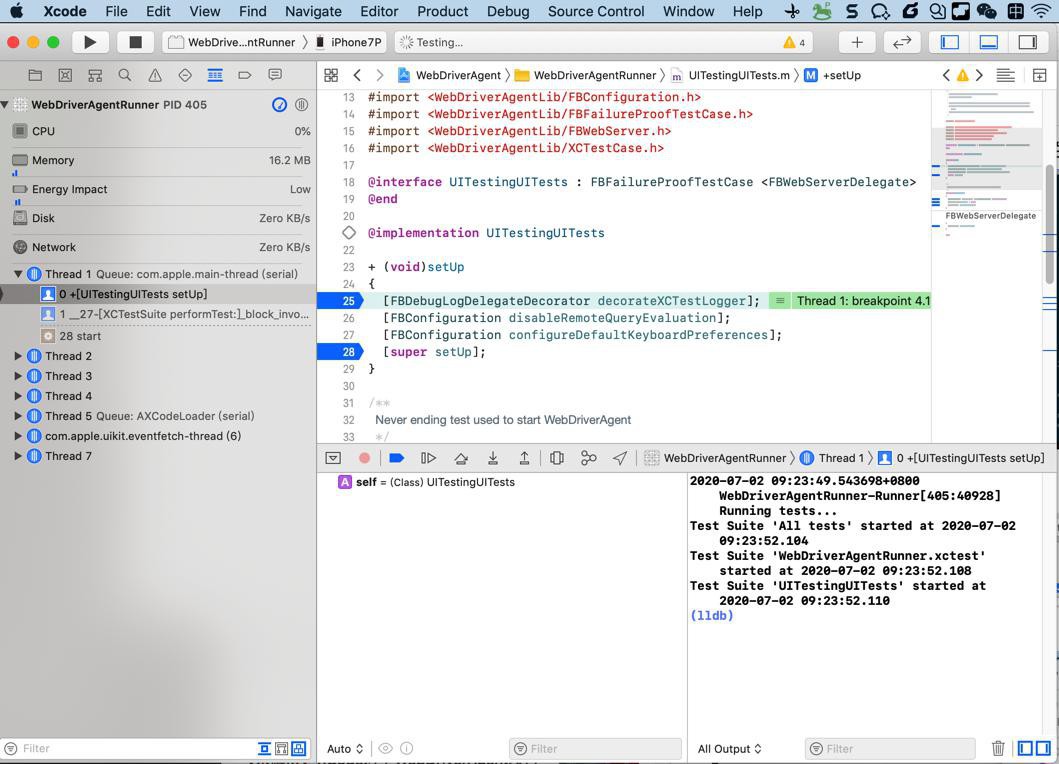Show the 4 warnings in activity bar

(794, 43)
